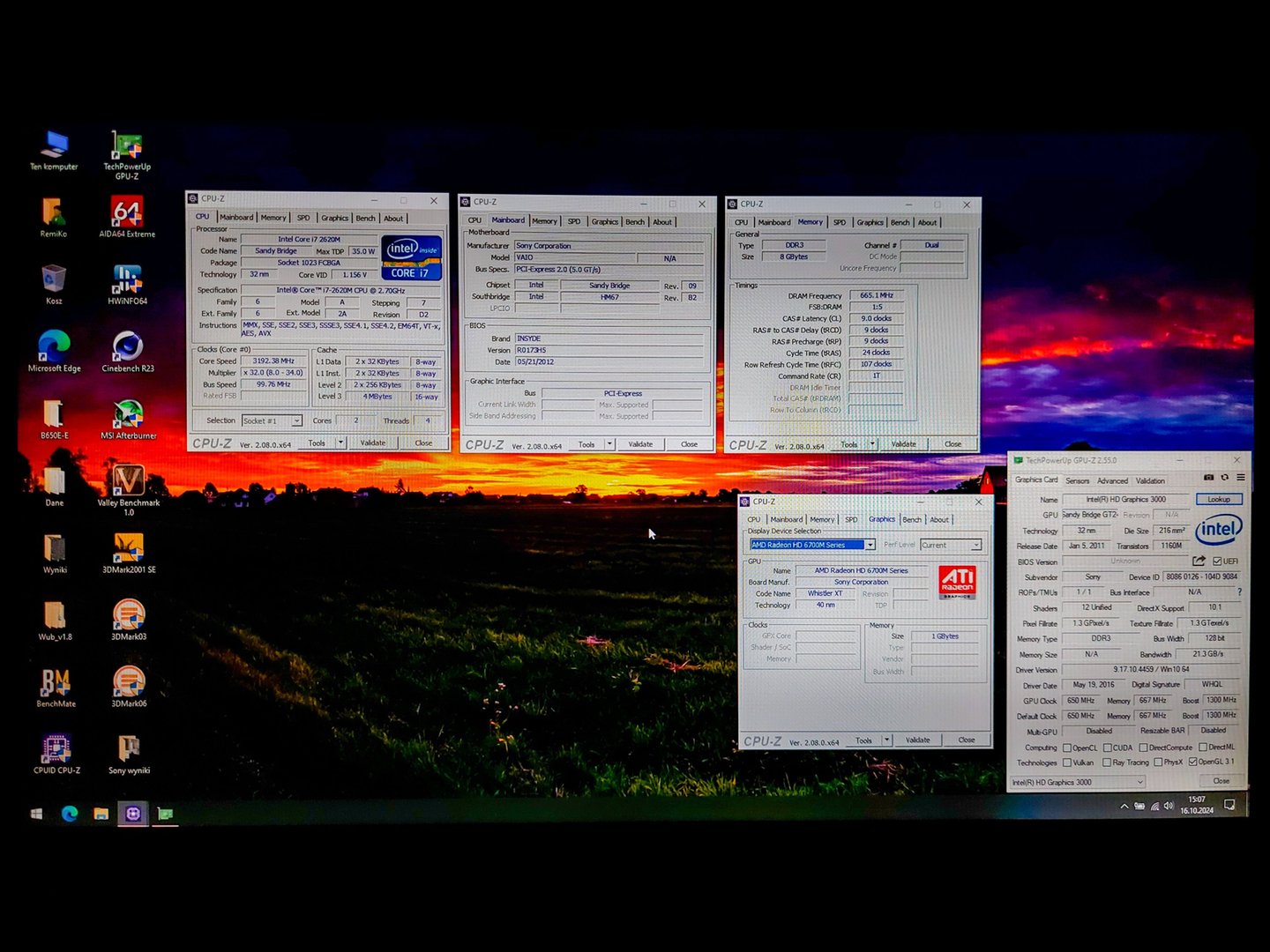Switch to Validation tab in GPU-Z
Image resolution: width=1270 pixels, height=952 pixels.
(1150, 480)
